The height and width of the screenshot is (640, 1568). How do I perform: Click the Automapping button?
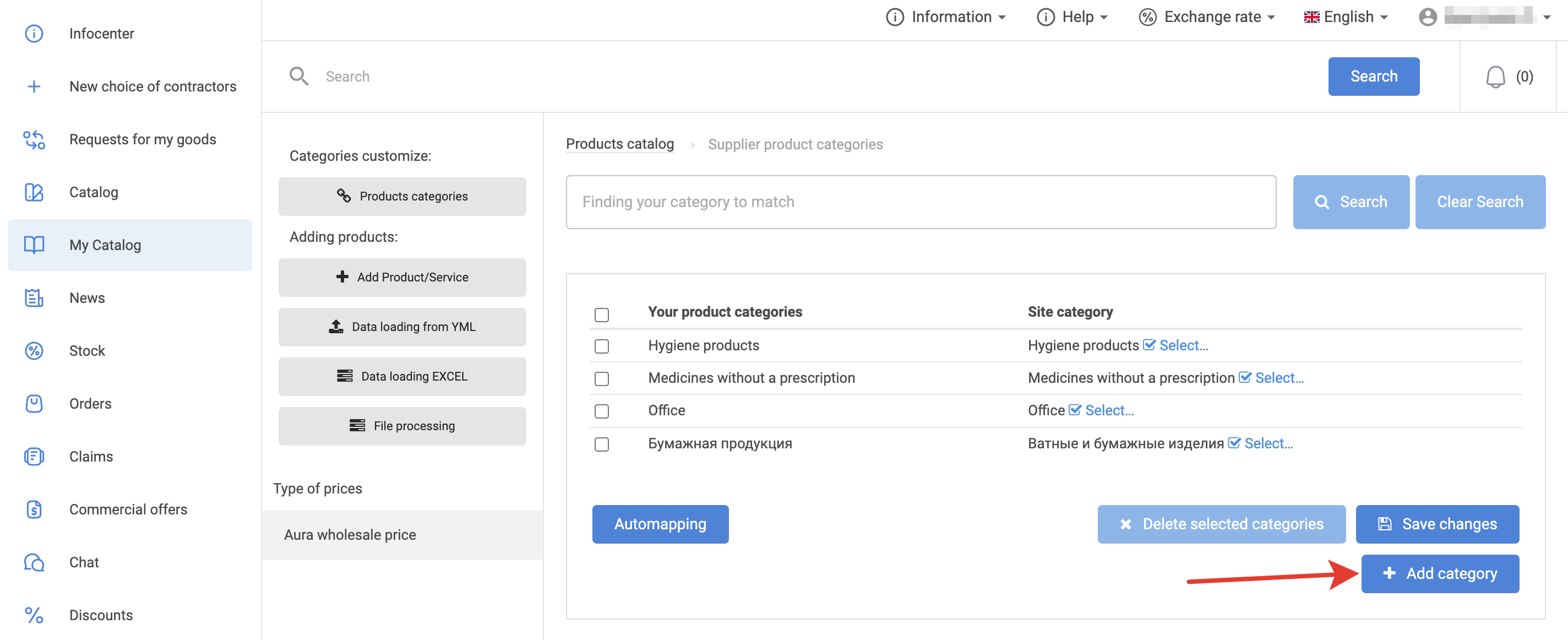click(x=660, y=524)
